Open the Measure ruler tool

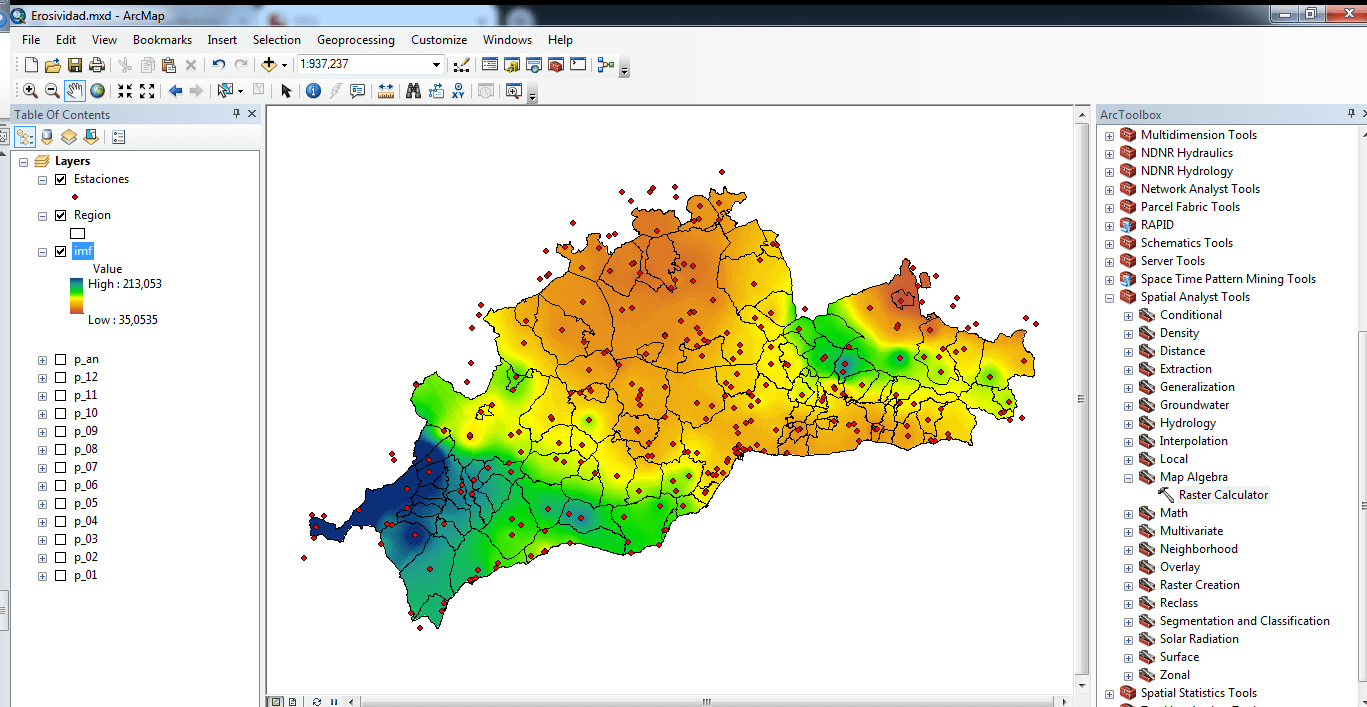386,91
